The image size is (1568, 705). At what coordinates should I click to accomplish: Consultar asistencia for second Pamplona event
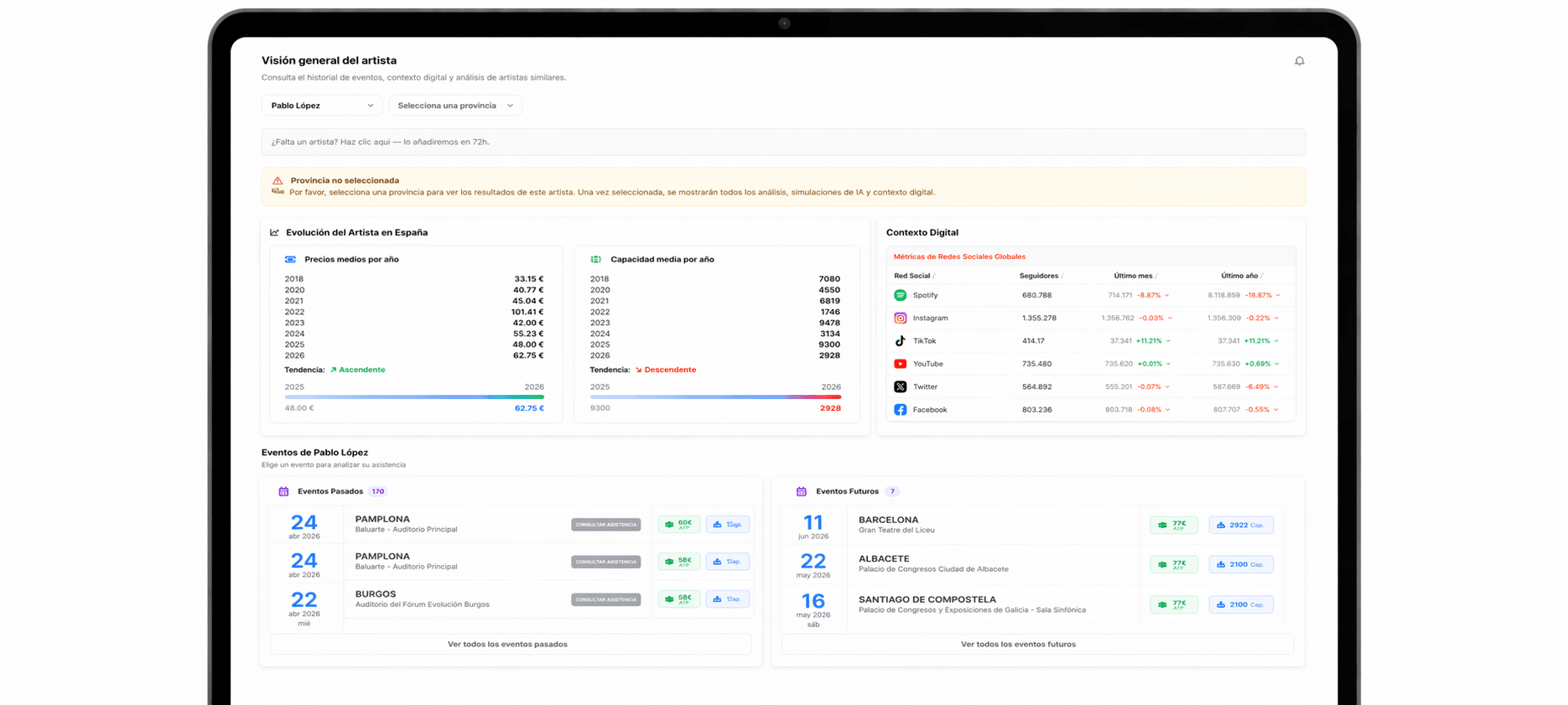[606, 562]
